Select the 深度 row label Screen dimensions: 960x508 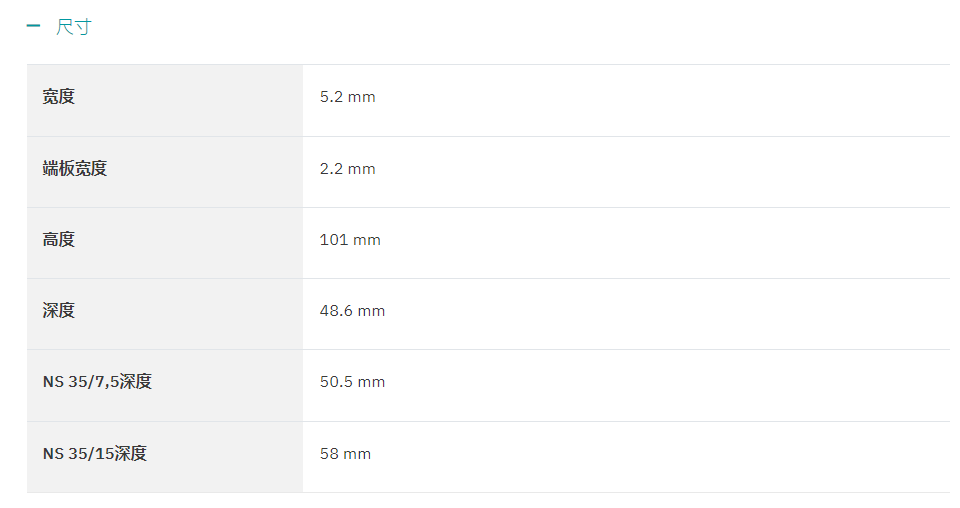59,310
